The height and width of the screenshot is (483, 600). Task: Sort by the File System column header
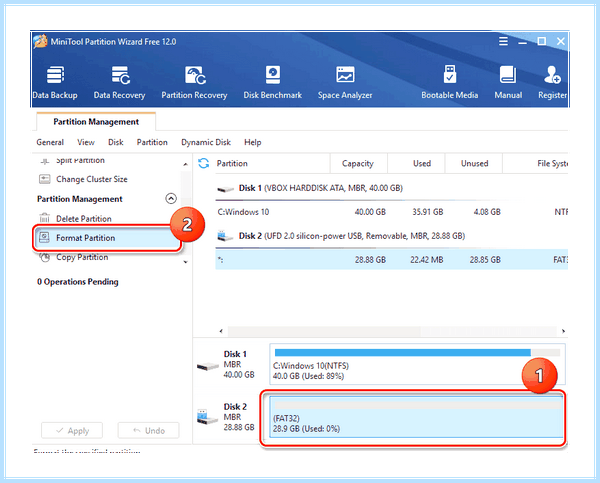536,163
